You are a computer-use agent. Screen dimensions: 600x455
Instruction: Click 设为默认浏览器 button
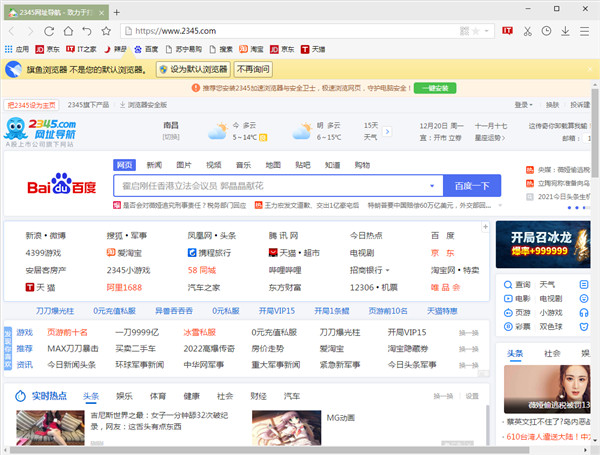pyautogui.click(x=193, y=69)
